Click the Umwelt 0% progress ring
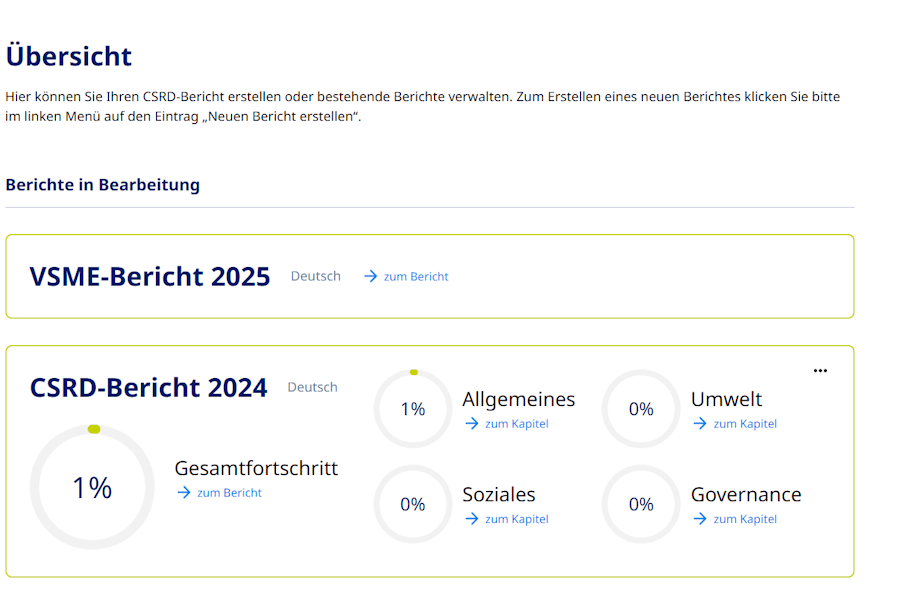Viewport: 900px width, 600px height. pos(641,409)
